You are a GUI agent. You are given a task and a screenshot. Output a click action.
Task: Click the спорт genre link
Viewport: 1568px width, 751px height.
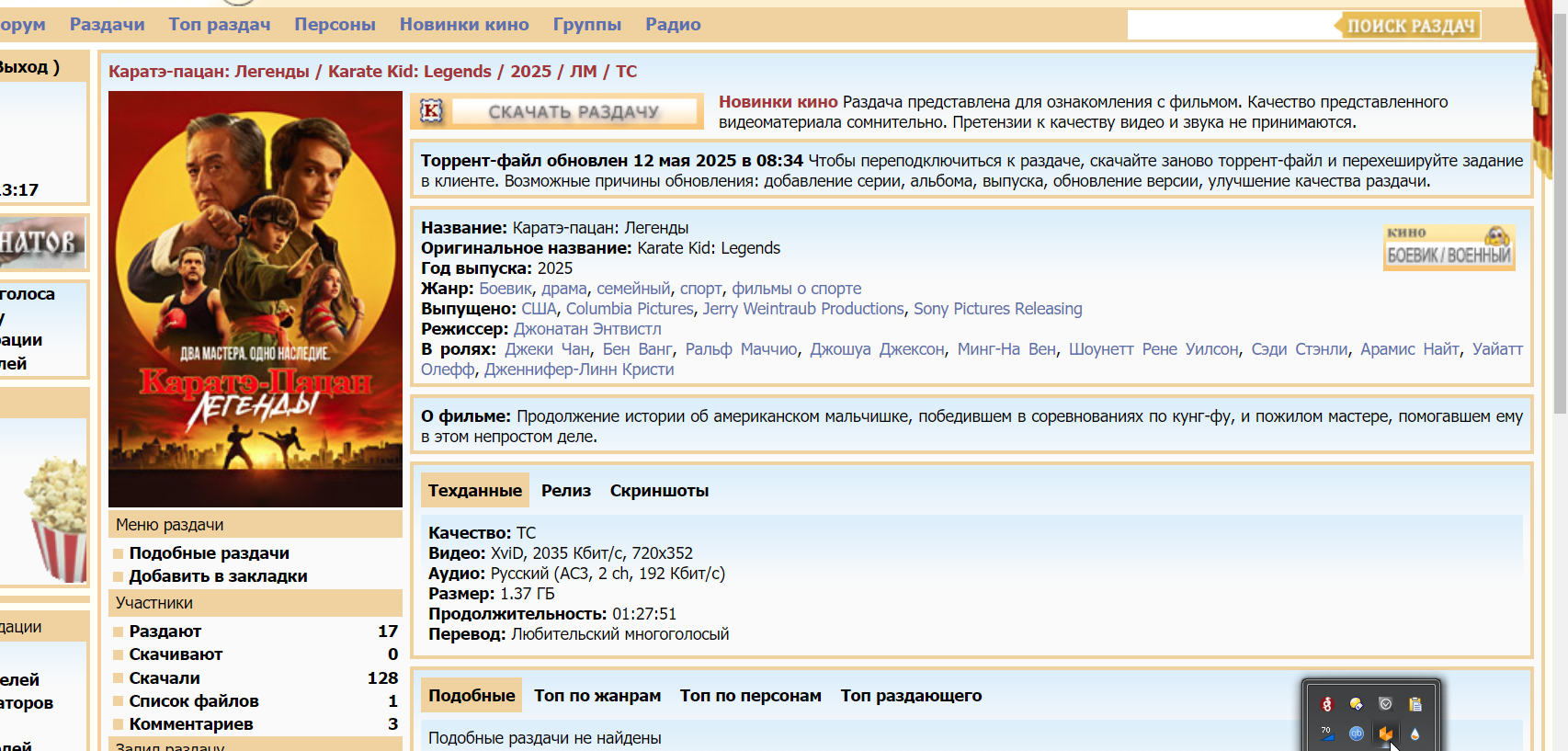click(701, 289)
